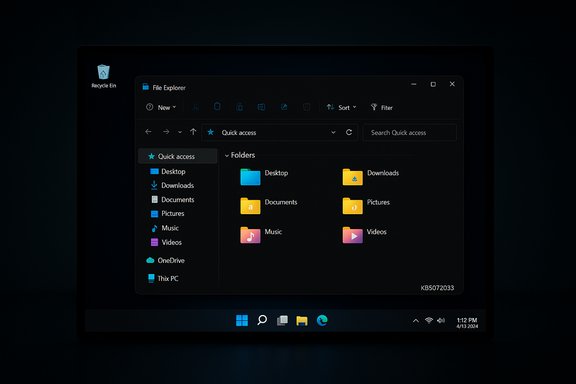
Task: Show hidden tray icons chevron
Action: click(x=415, y=321)
